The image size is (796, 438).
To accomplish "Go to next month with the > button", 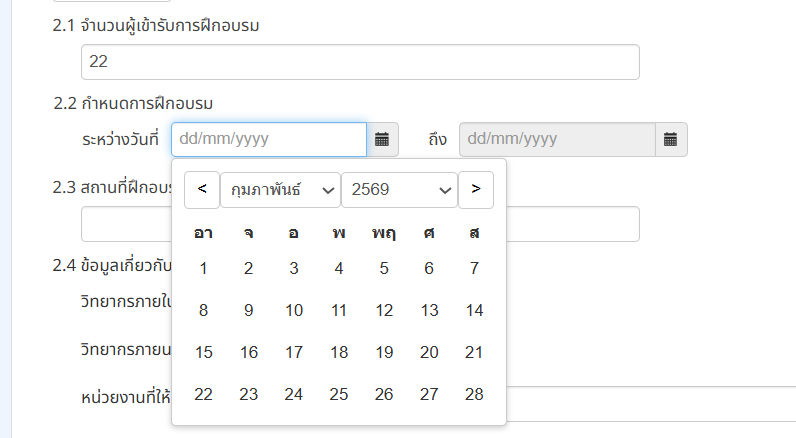I will (476, 190).
